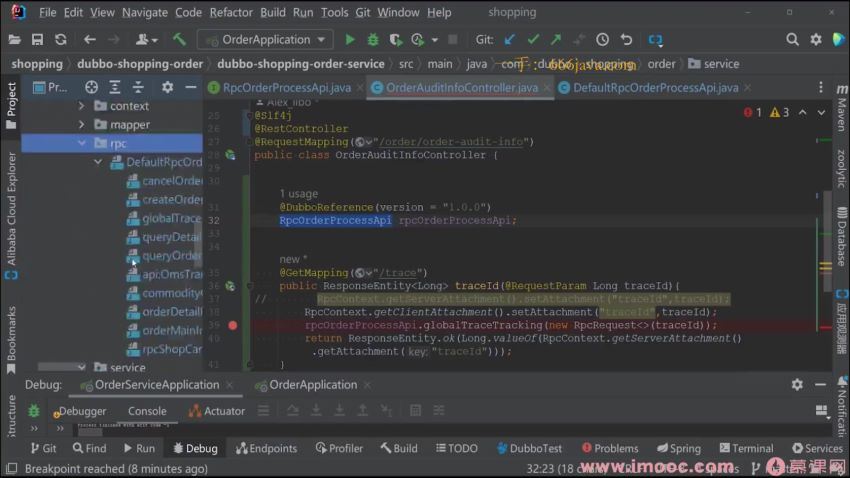
Task: Open Database side panel
Action: [842, 236]
